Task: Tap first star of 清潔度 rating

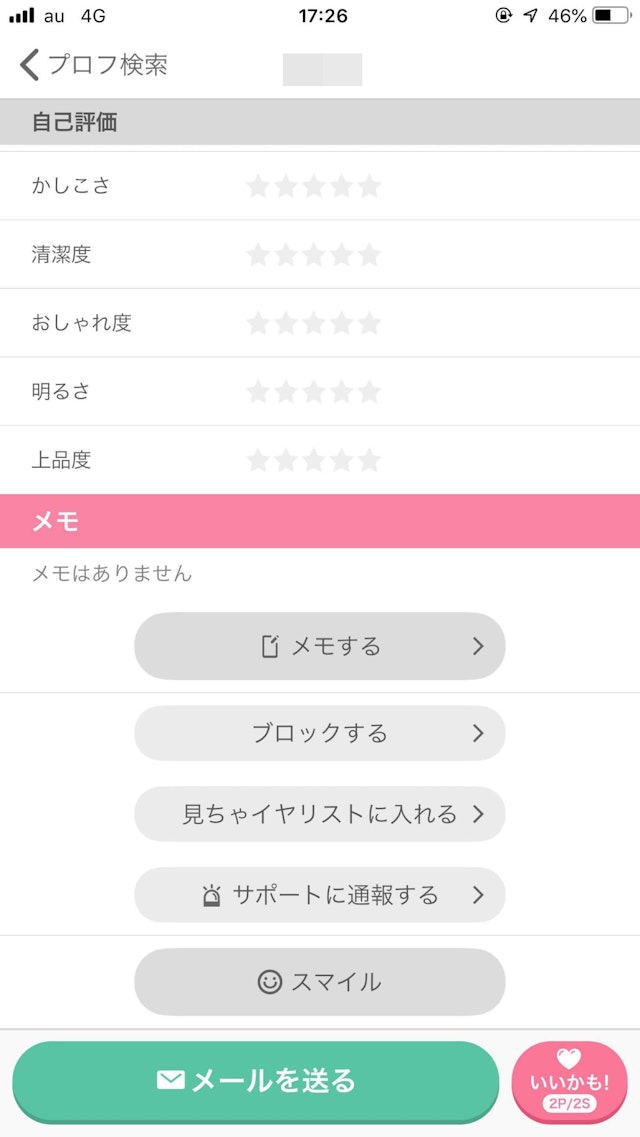Action: tap(258, 255)
